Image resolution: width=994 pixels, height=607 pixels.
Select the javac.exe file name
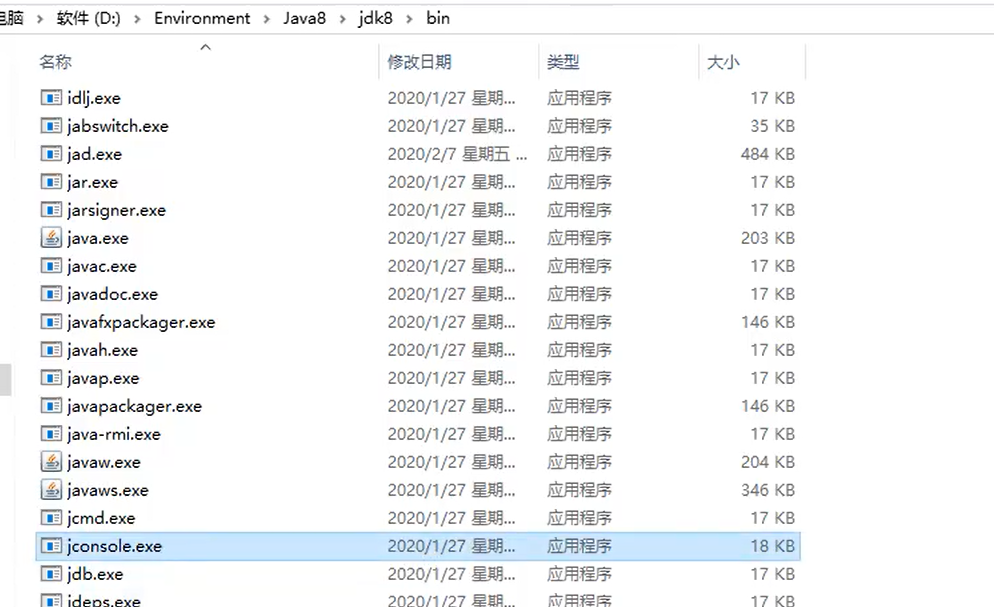point(102,266)
